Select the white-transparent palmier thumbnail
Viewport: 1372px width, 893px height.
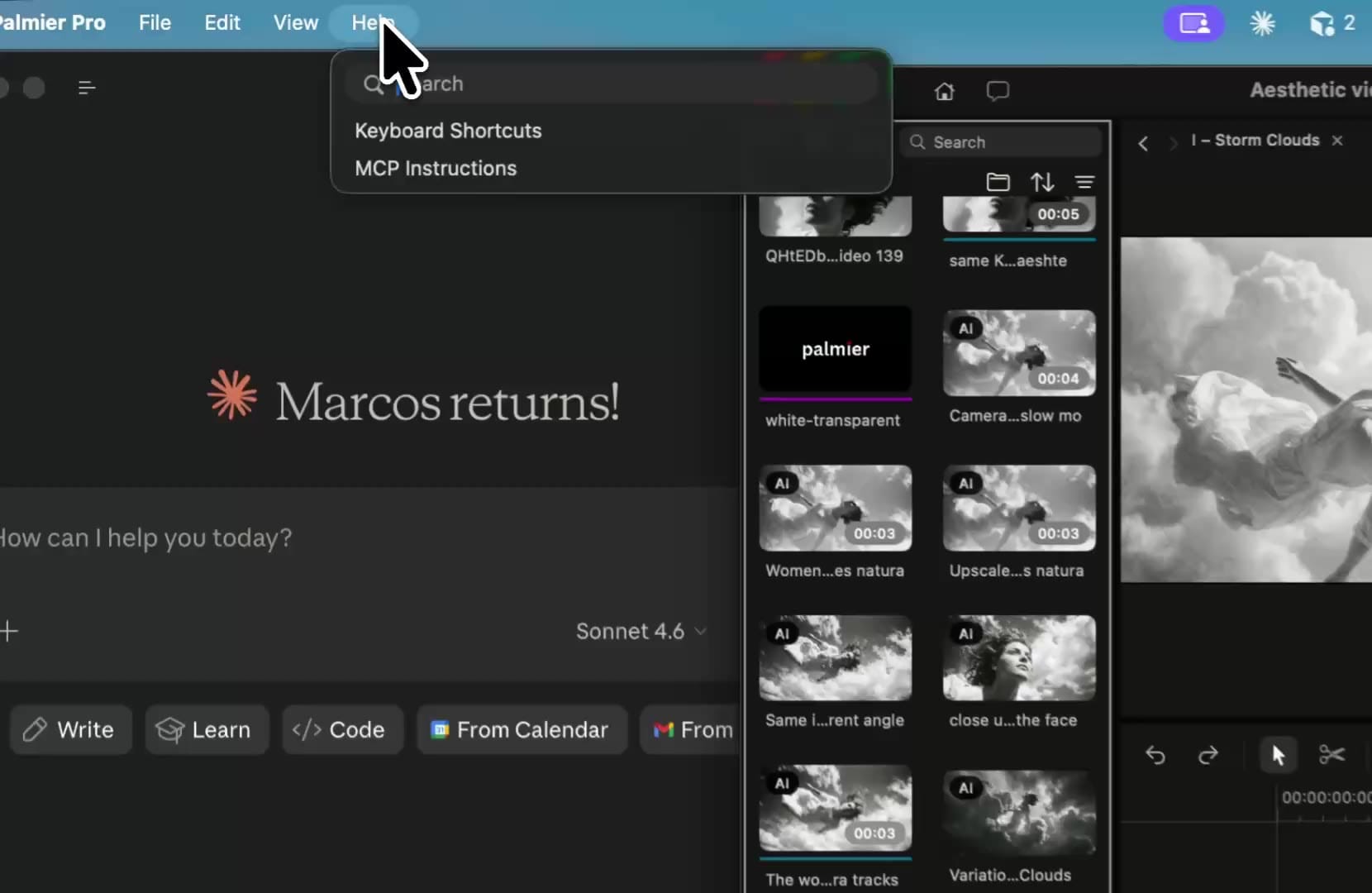[x=836, y=349]
